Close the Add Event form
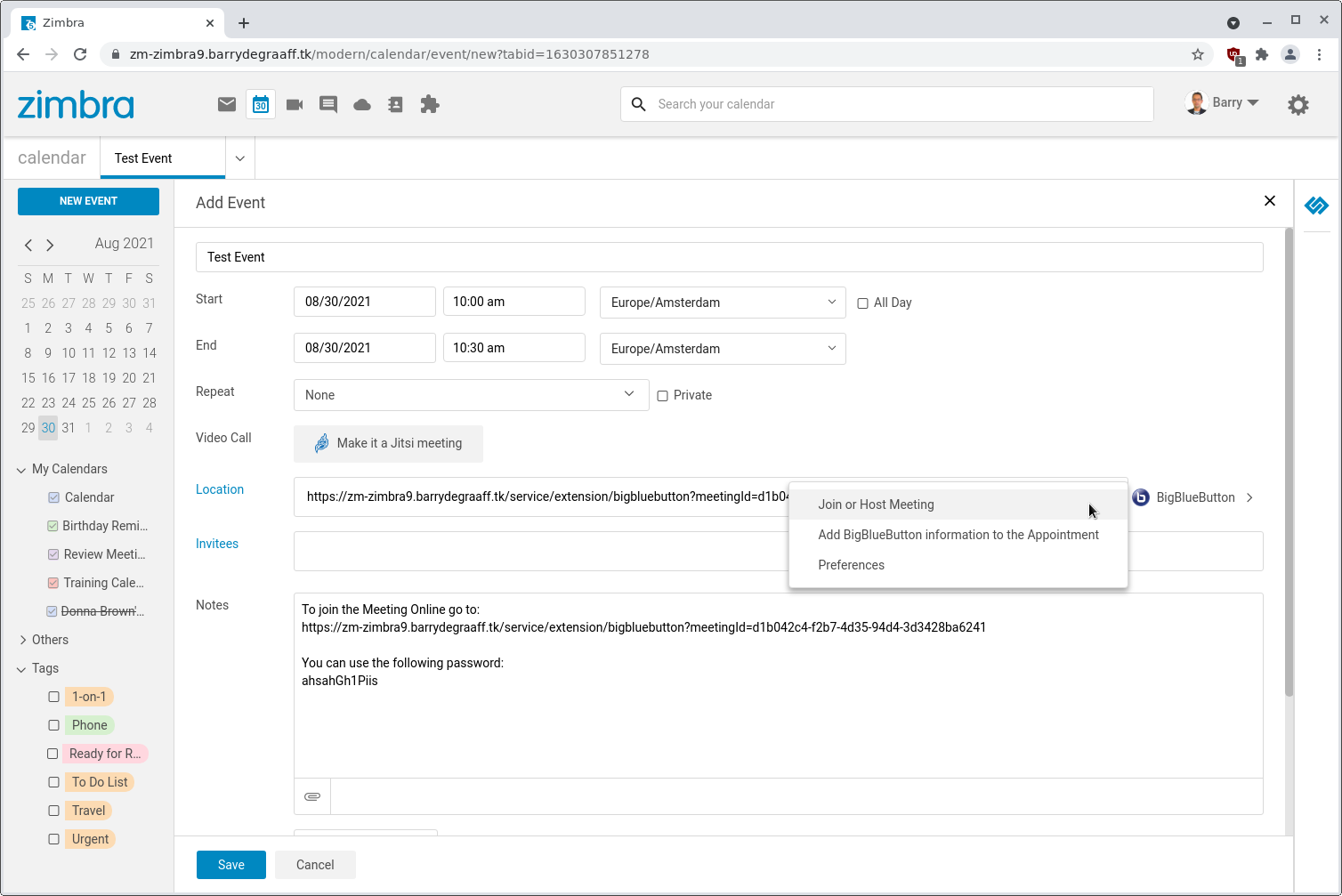 click(1270, 201)
